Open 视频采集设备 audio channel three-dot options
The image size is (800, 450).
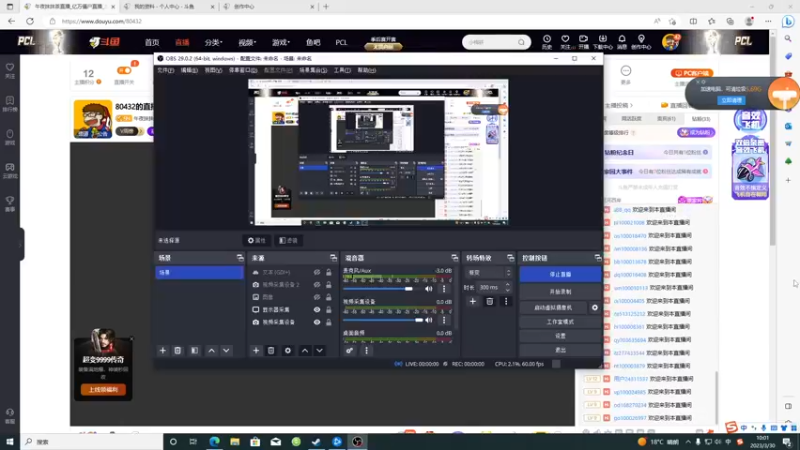(x=444, y=320)
